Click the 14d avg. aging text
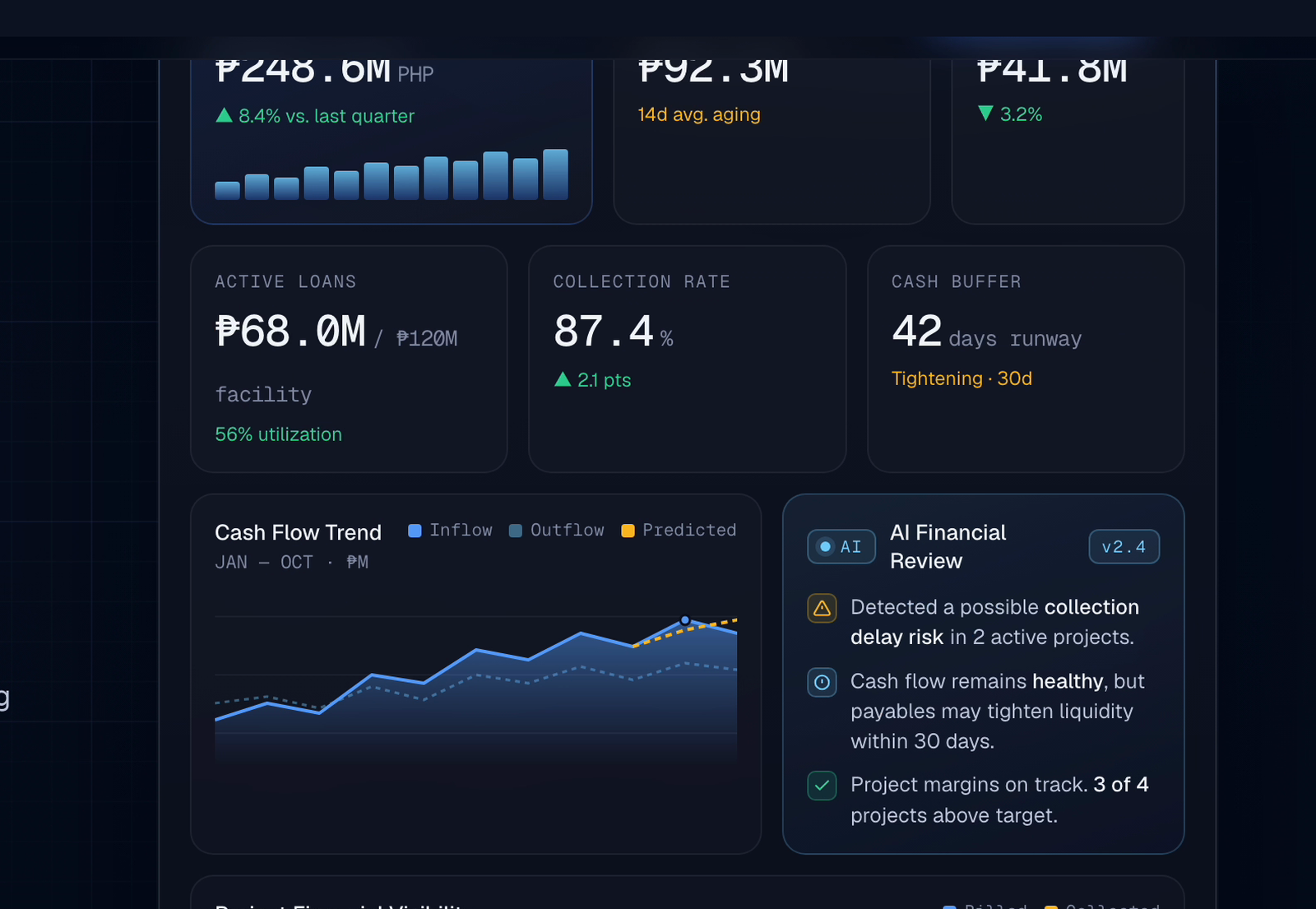 click(x=699, y=114)
